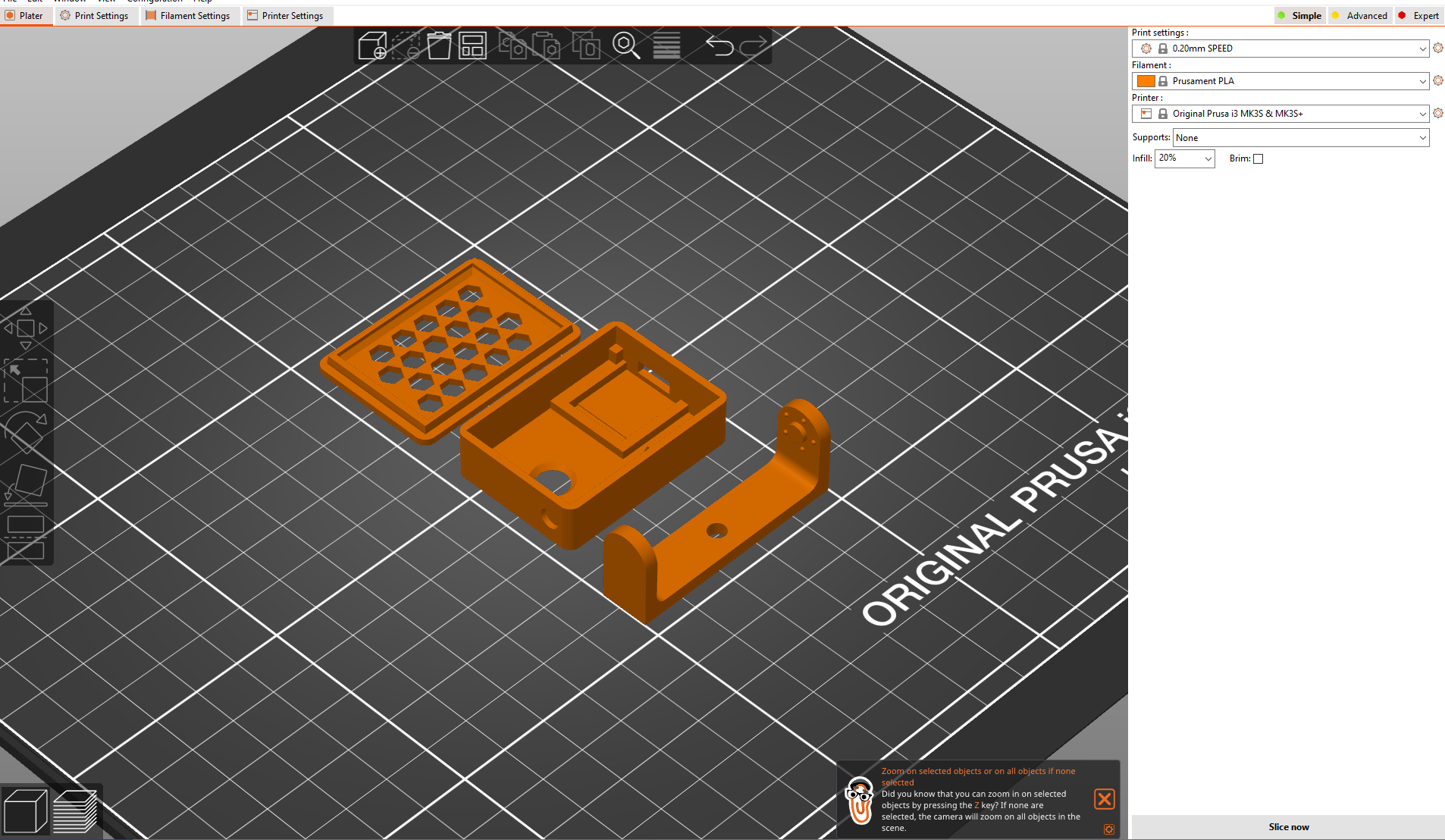
Task: Open the Original Prusa i3 MK3S printer dropdown
Action: pyautogui.click(x=1280, y=113)
